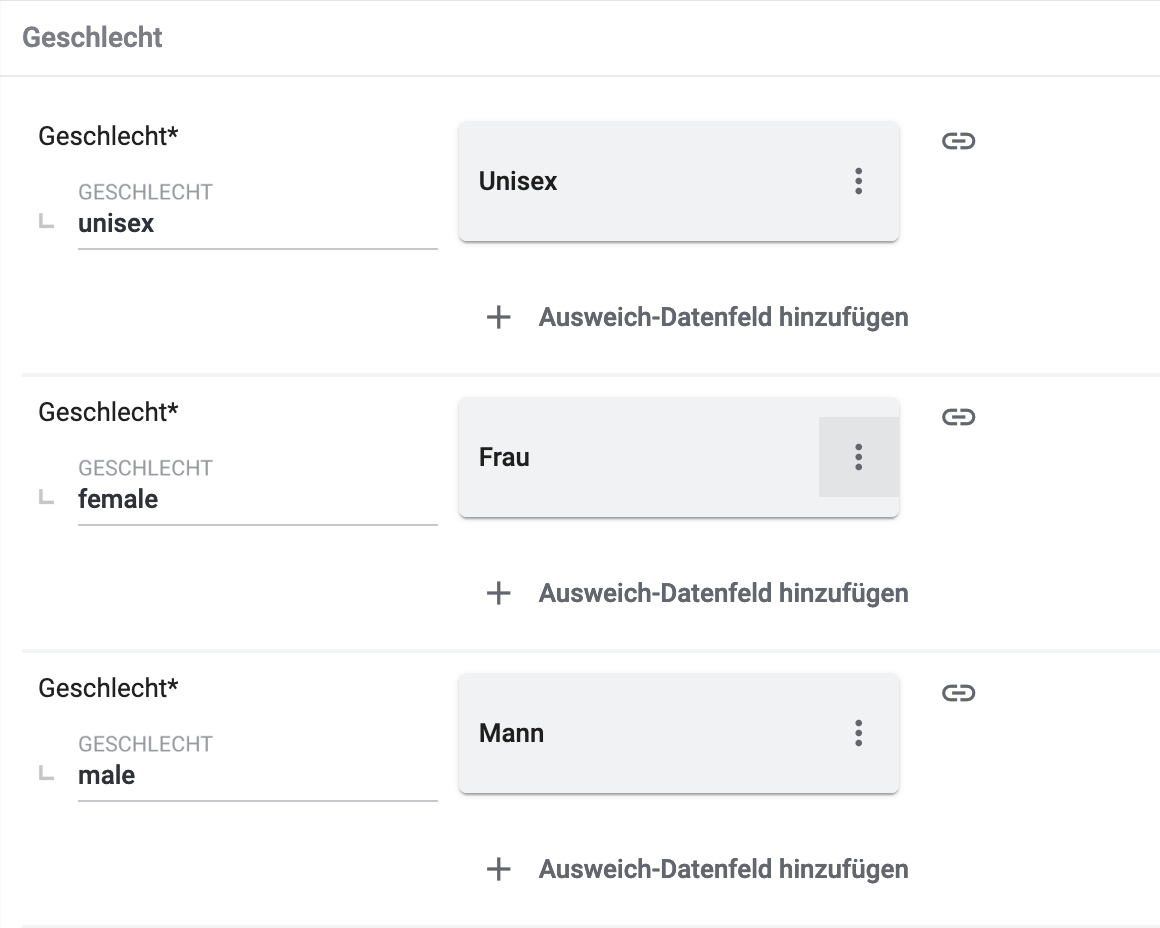Screen dimensions: 1160x928
Task: Open three-dot menu on Unisex card
Action: (858, 181)
